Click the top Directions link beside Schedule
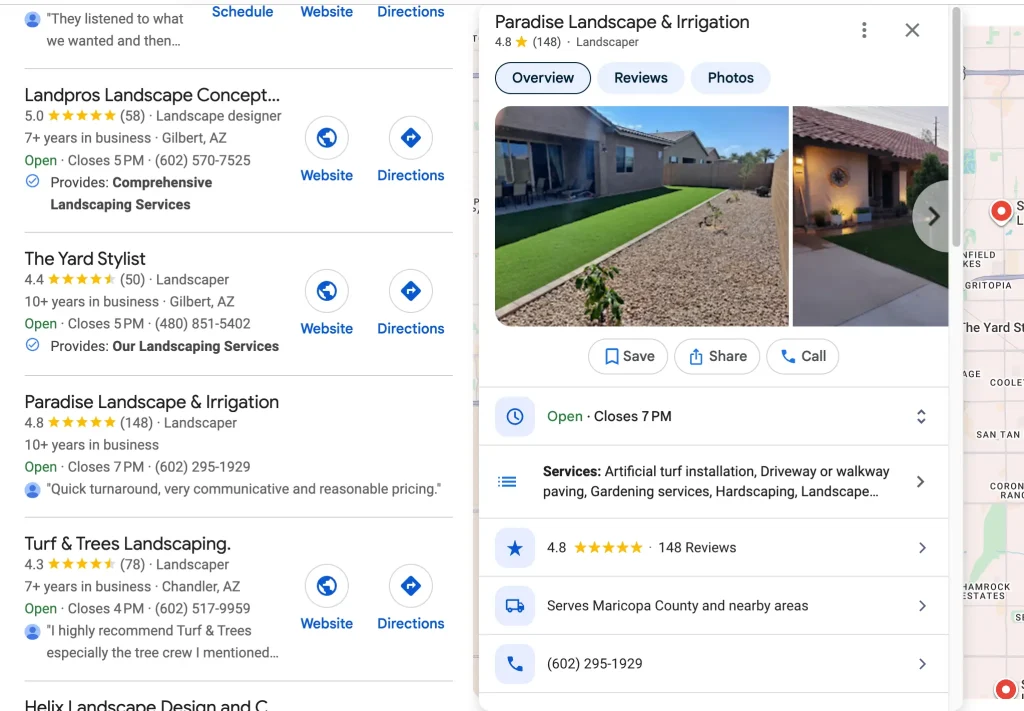 (x=410, y=12)
